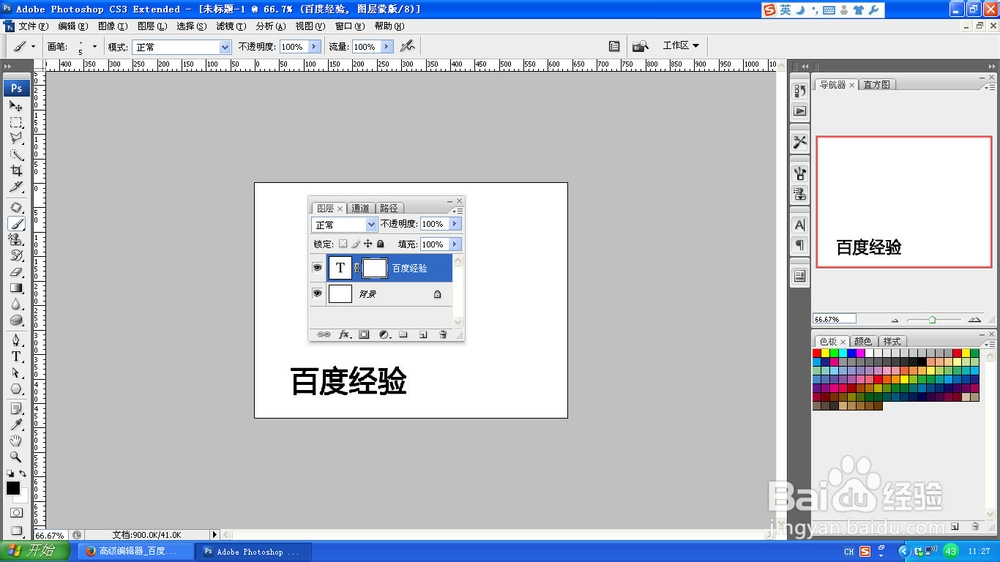The width and height of the screenshot is (1000, 562).
Task: Open the 流量 flow arrow
Action: coord(386,47)
